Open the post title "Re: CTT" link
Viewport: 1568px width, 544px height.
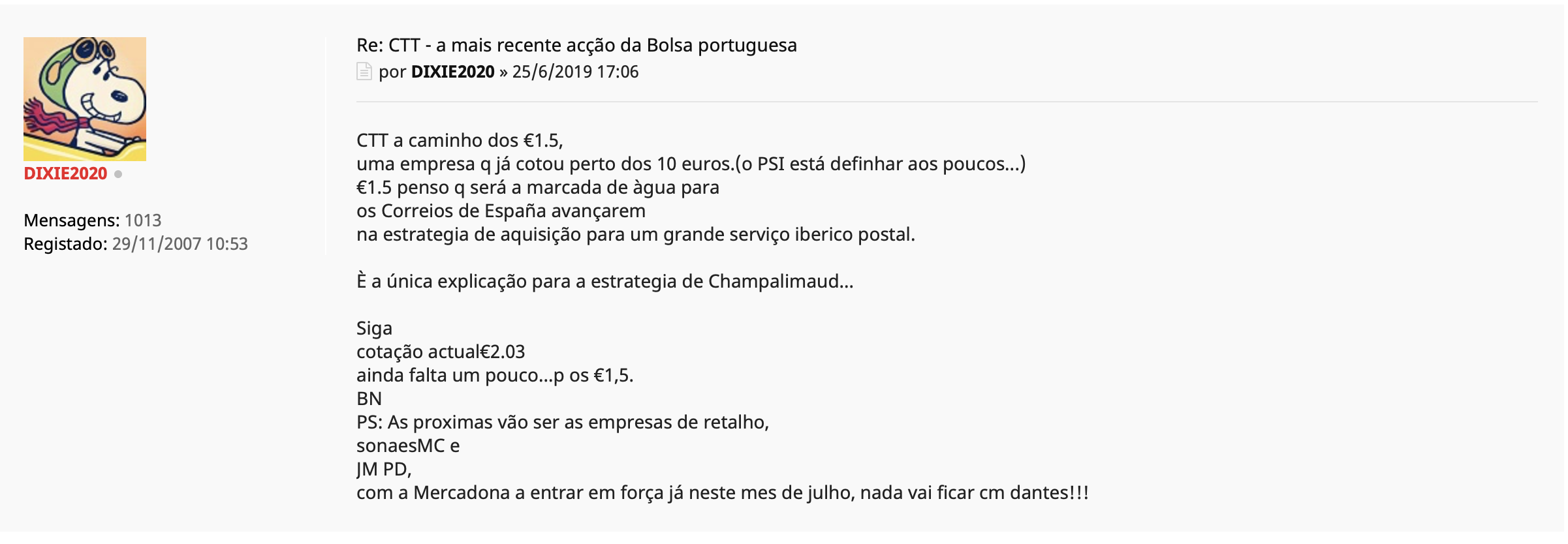(576, 45)
